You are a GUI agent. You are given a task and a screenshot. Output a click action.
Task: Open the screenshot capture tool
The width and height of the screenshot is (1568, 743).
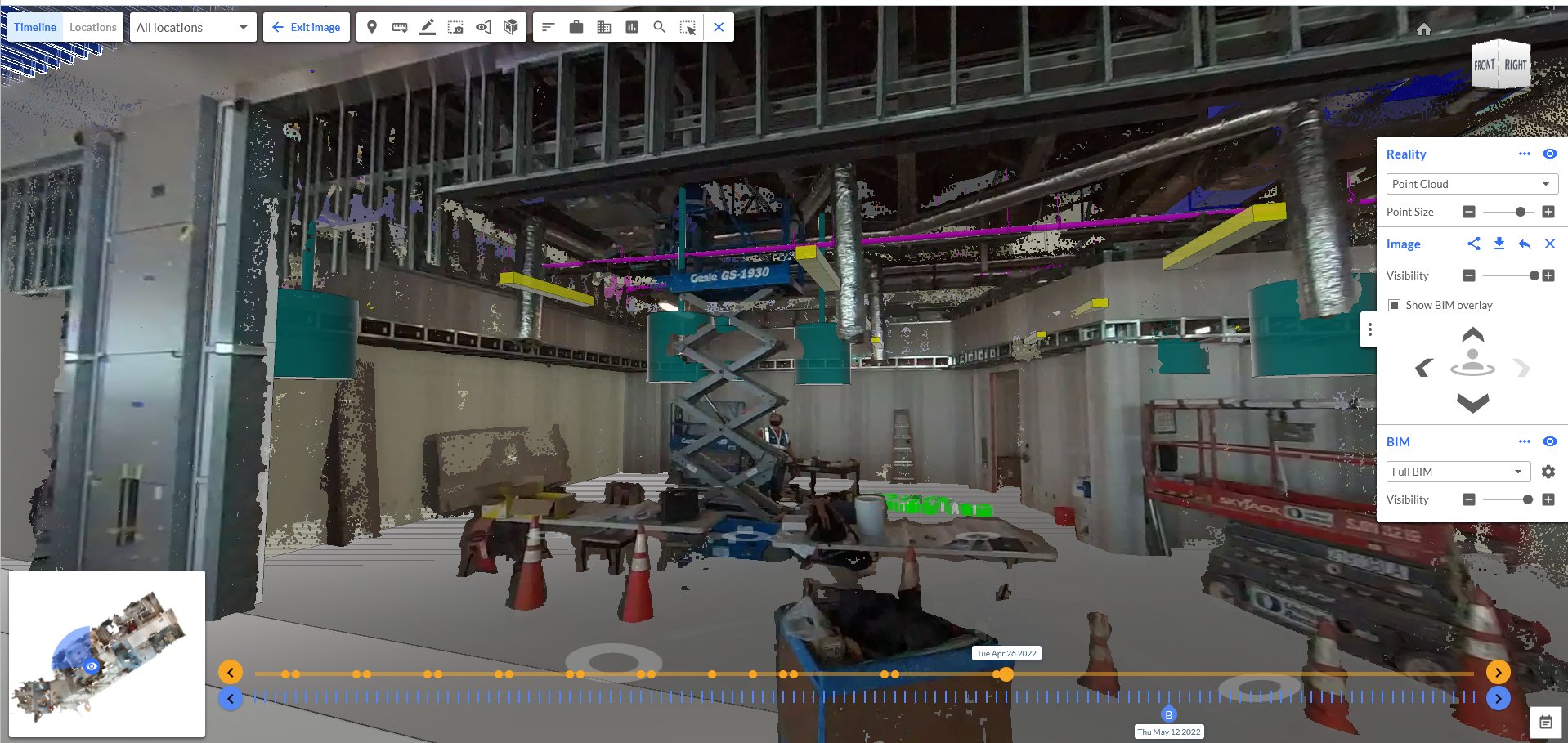coord(455,26)
